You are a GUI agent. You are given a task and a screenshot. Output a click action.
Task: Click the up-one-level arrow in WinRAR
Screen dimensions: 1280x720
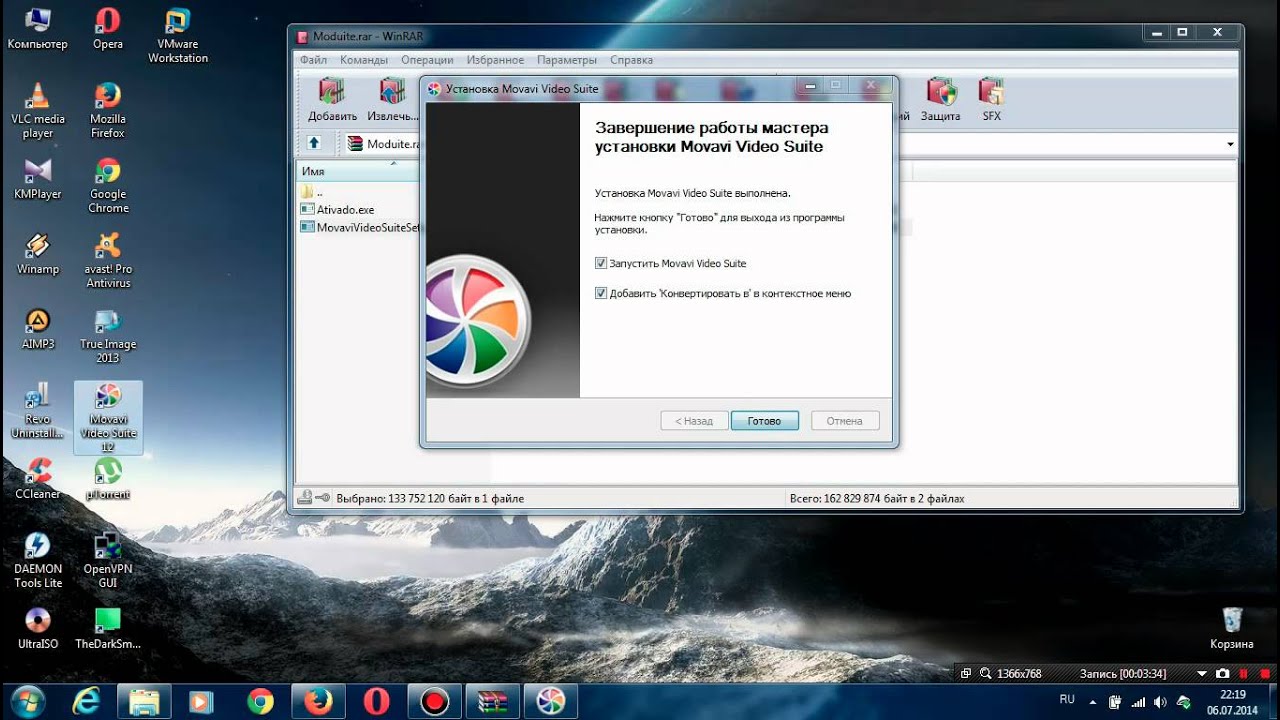[314, 143]
